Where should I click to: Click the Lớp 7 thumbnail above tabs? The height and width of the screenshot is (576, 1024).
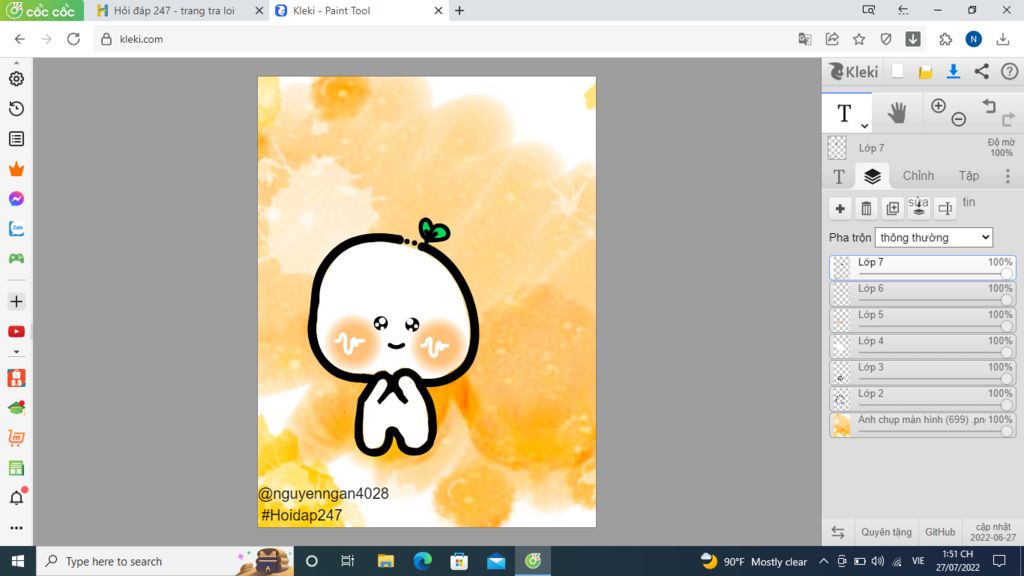(837, 148)
